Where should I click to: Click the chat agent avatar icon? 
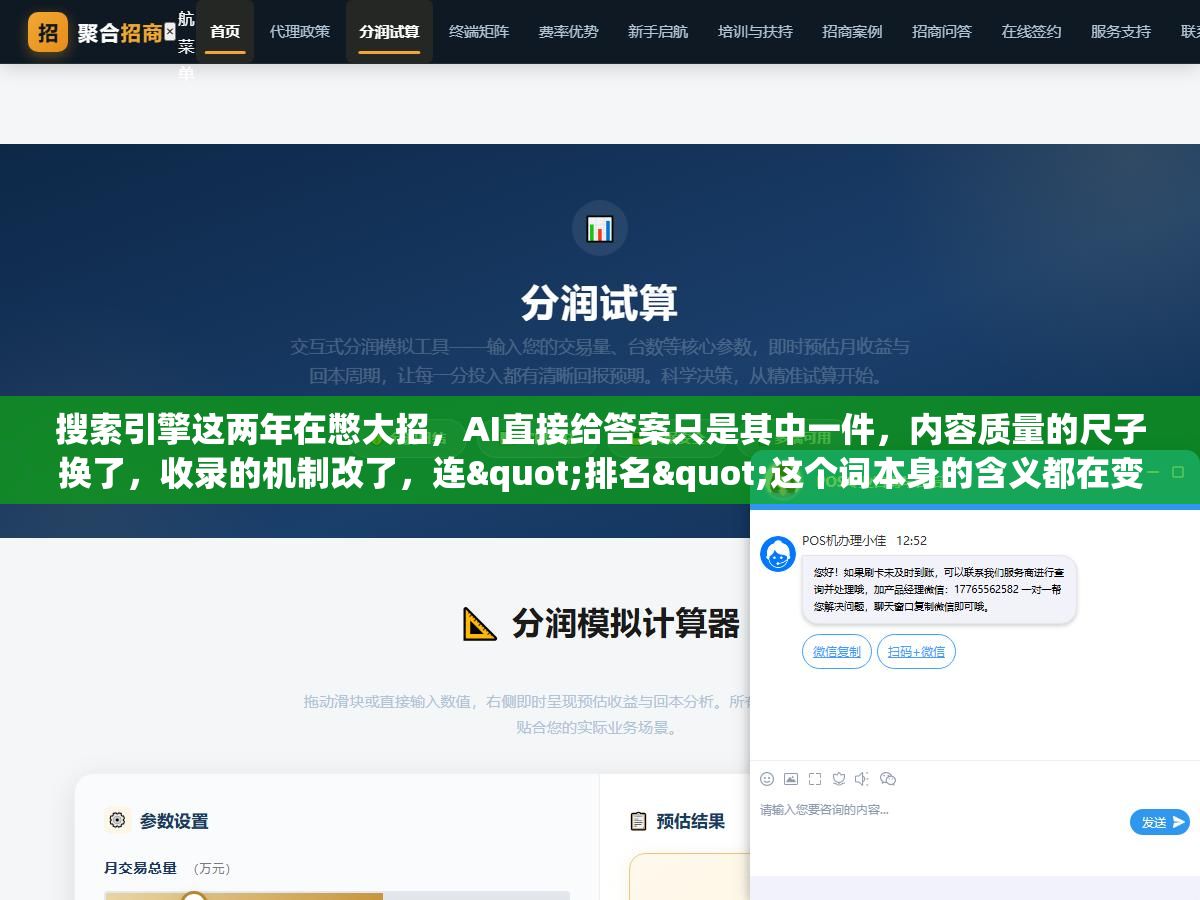778,554
